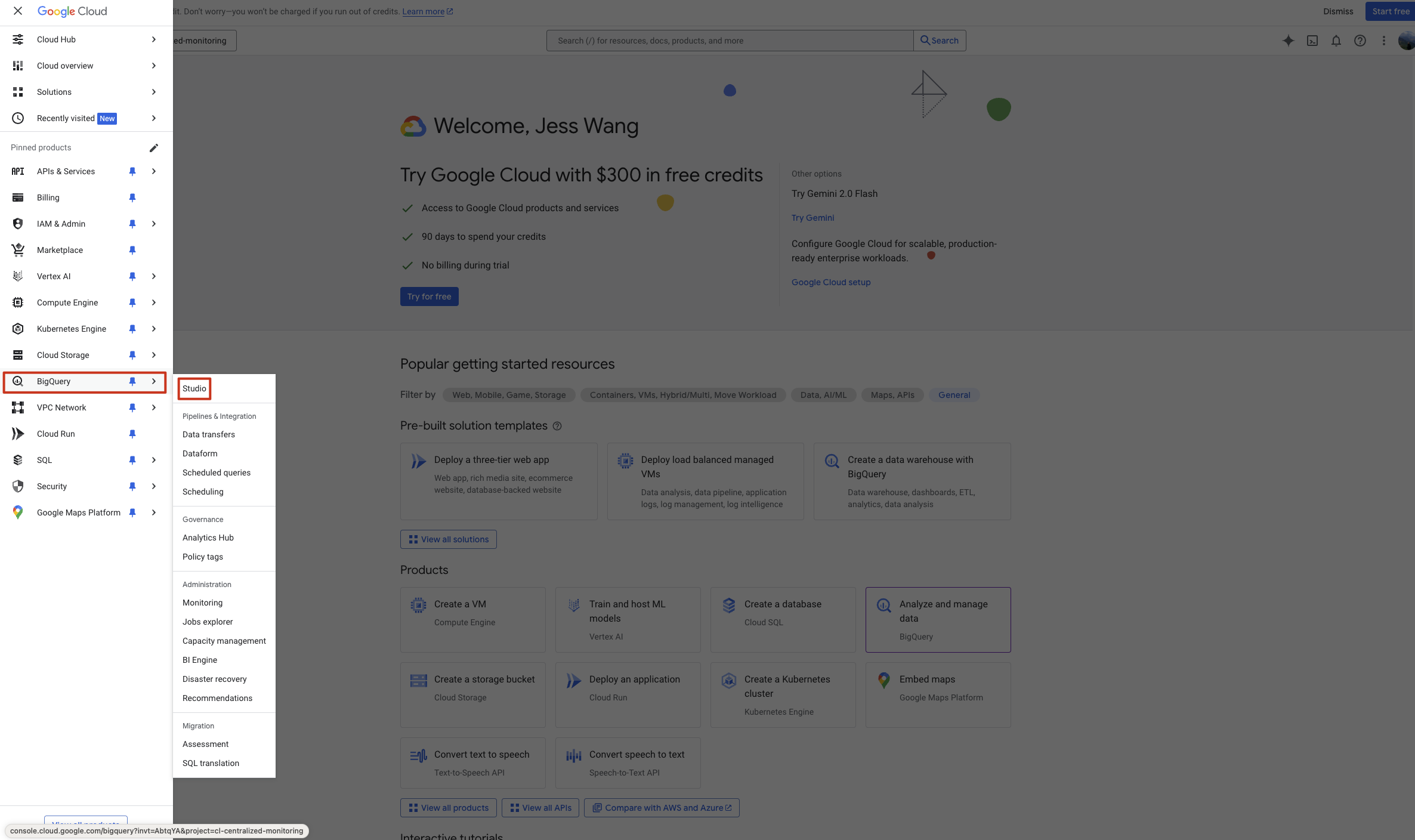Activate Cloud Shell terminal icon
Viewport: 1415px width, 840px height.
pos(1312,41)
